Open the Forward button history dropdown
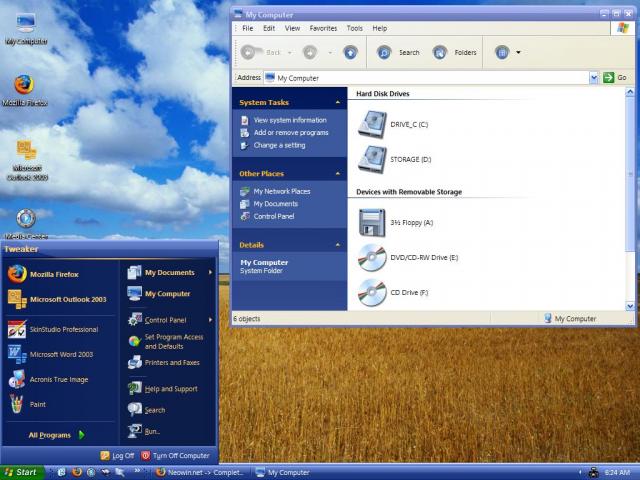 coord(330,52)
